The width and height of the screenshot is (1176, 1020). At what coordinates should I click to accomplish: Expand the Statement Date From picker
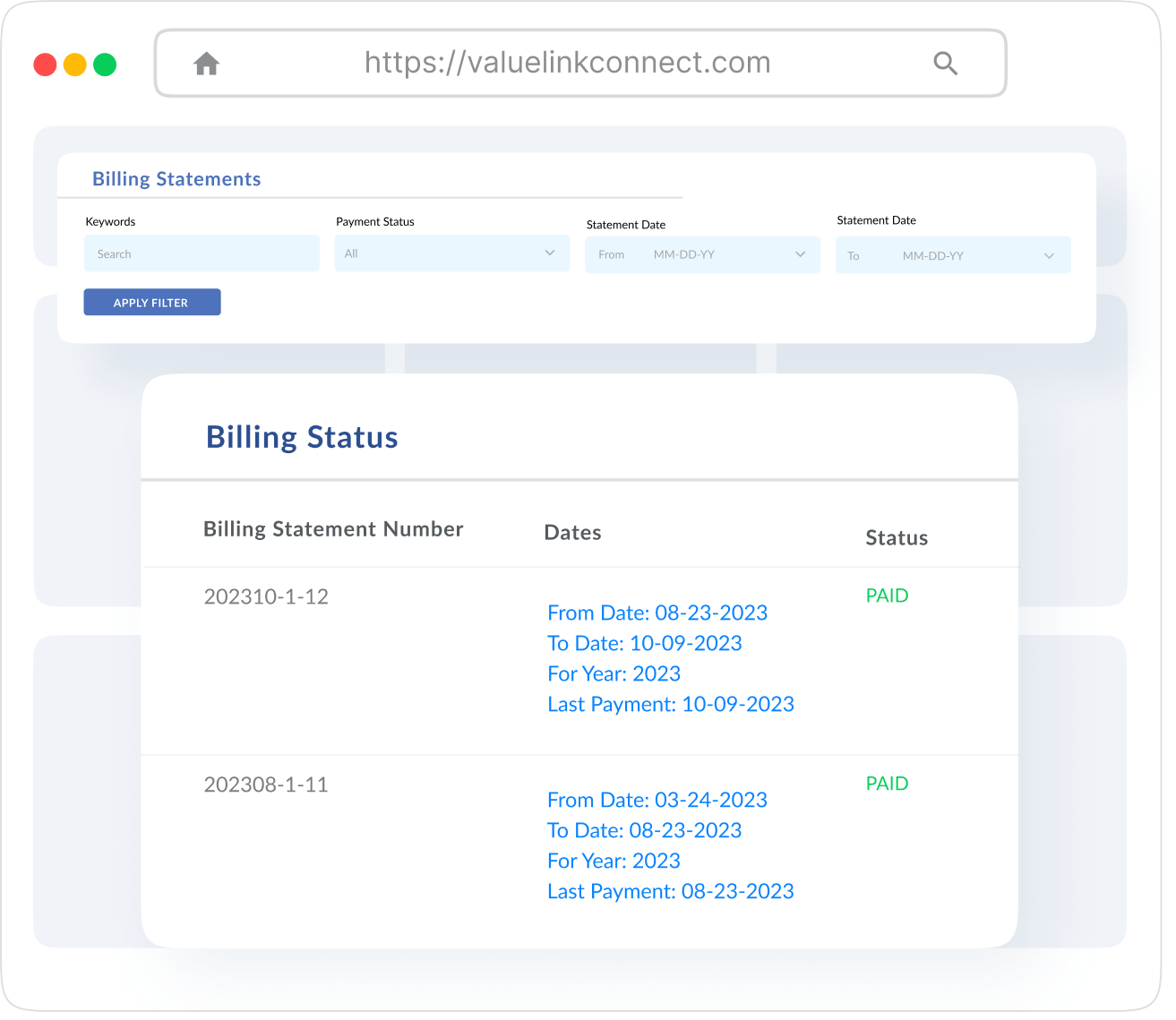(x=702, y=254)
